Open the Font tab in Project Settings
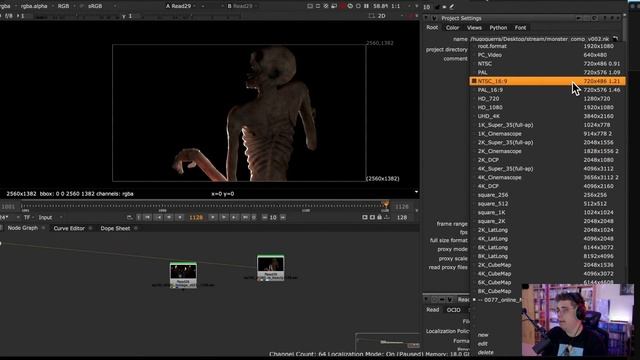Image resolution: width=640 pixels, height=360 pixels. (520, 28)
